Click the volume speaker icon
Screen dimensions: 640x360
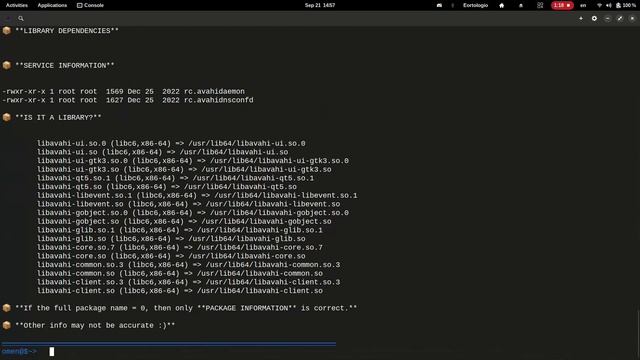click(x=609, y=5)
